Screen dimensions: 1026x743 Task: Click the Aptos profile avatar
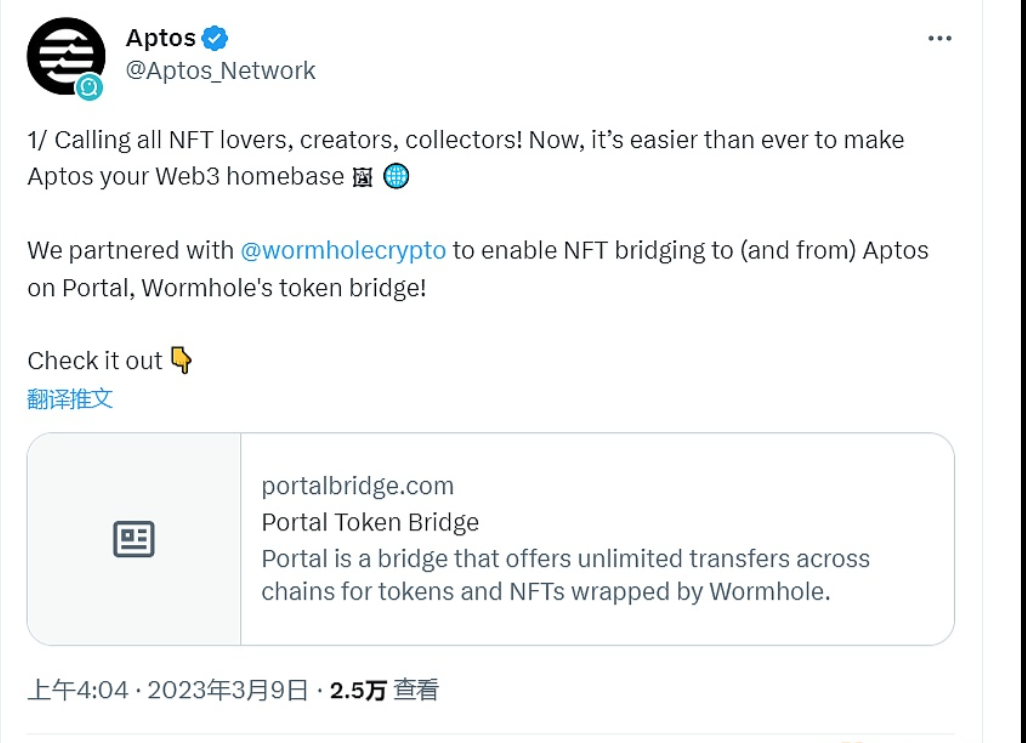point(65,56)
